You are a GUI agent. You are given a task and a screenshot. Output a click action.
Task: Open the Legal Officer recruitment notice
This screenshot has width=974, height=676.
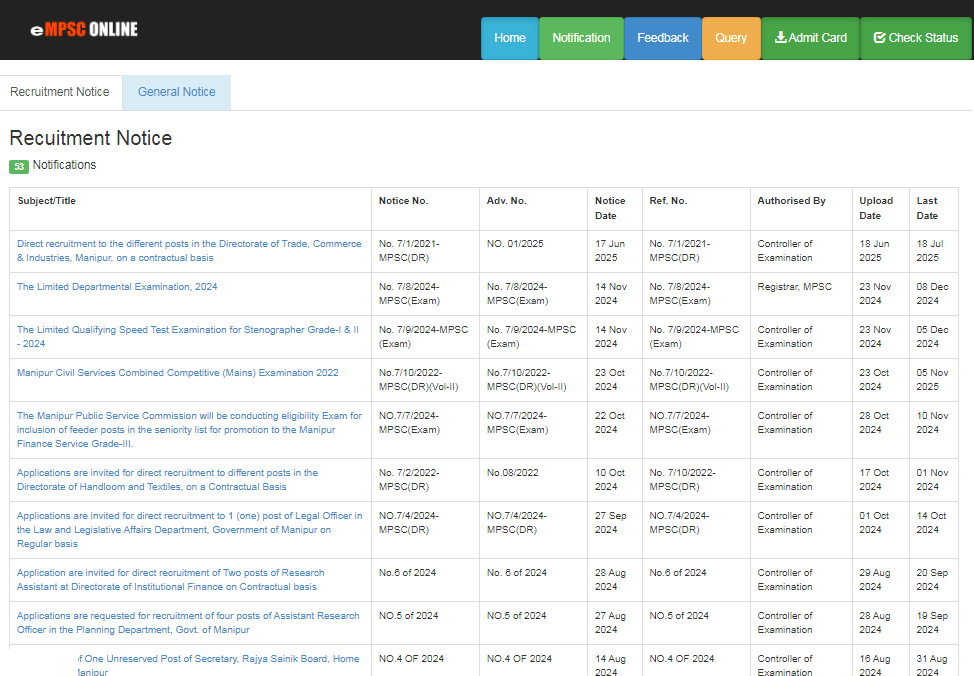(x=189, y=530)
